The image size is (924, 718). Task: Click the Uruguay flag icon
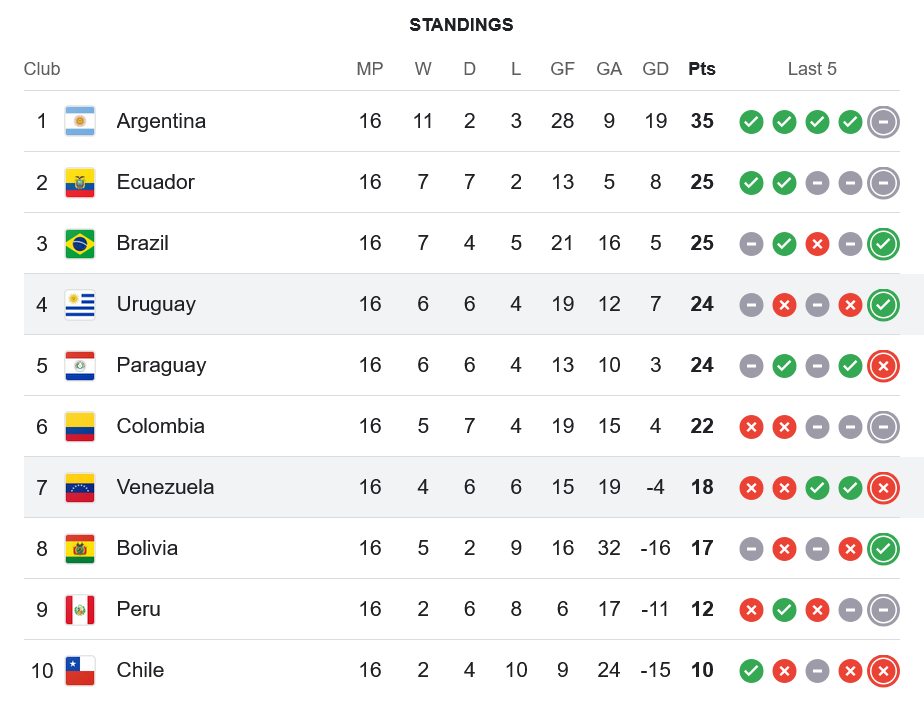(x=80, y=304)
